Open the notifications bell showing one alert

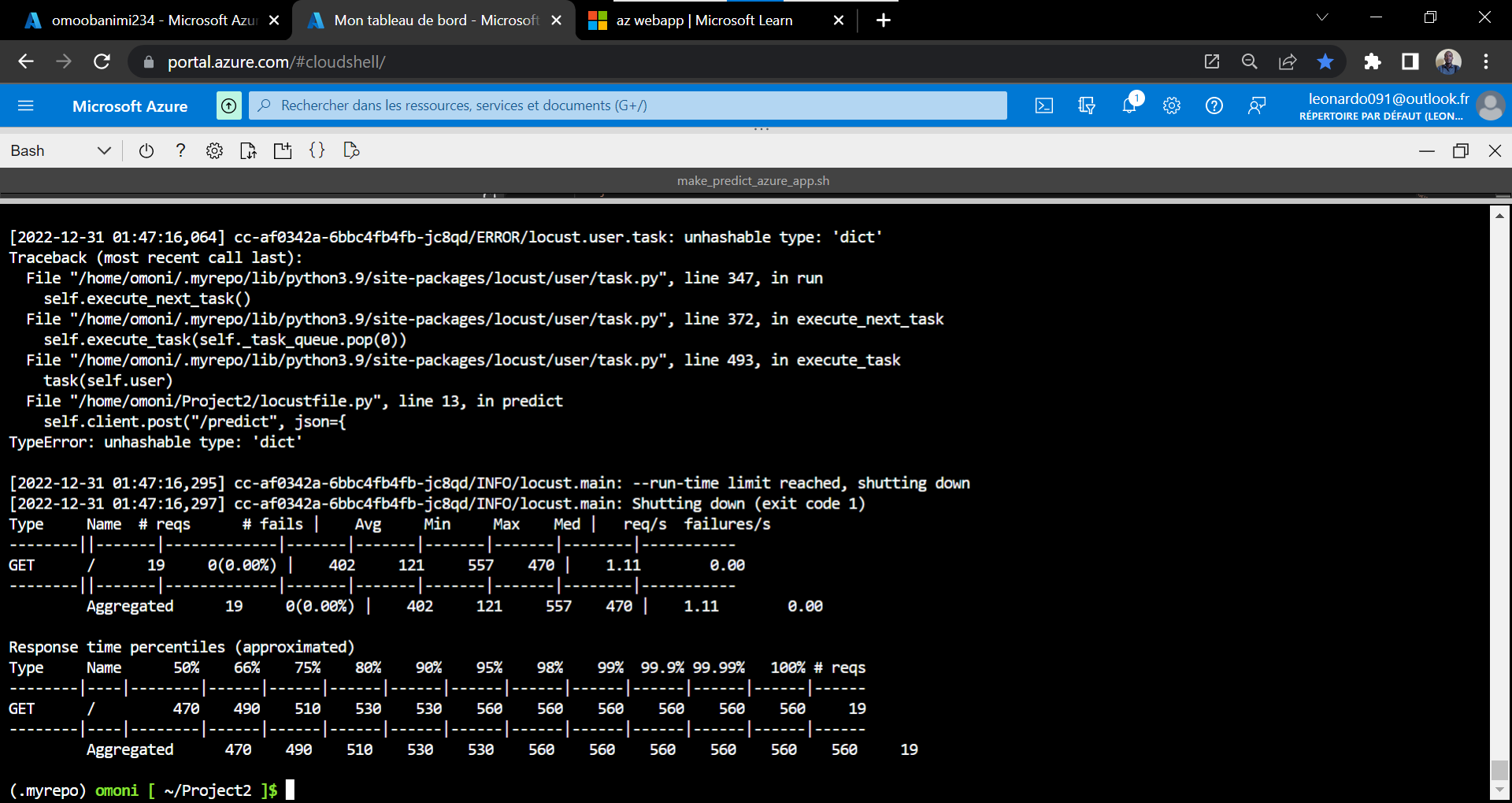tap(1129, 105)
